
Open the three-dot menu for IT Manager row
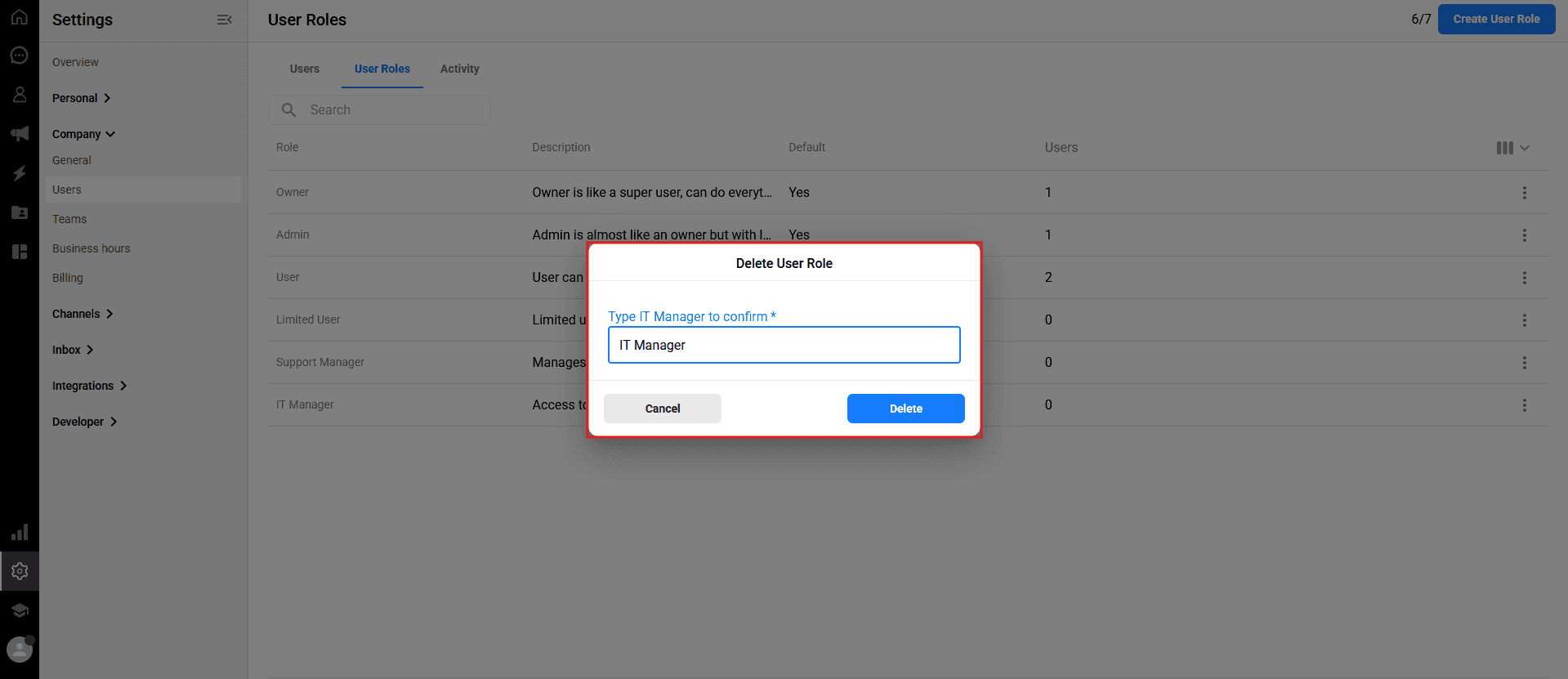pyautogui.click(x=1524, y=405)
